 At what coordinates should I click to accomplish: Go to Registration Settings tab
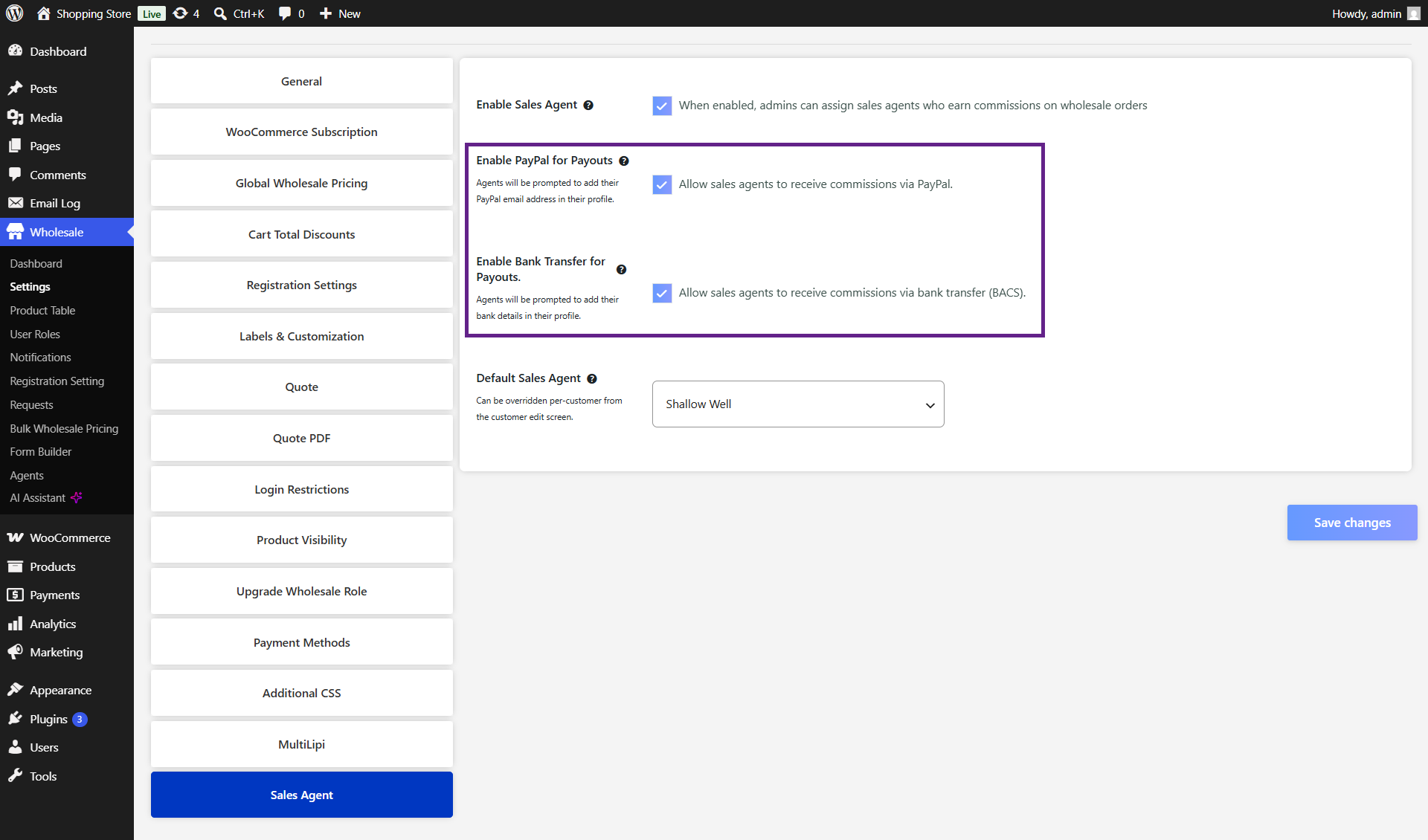point(301,285)
